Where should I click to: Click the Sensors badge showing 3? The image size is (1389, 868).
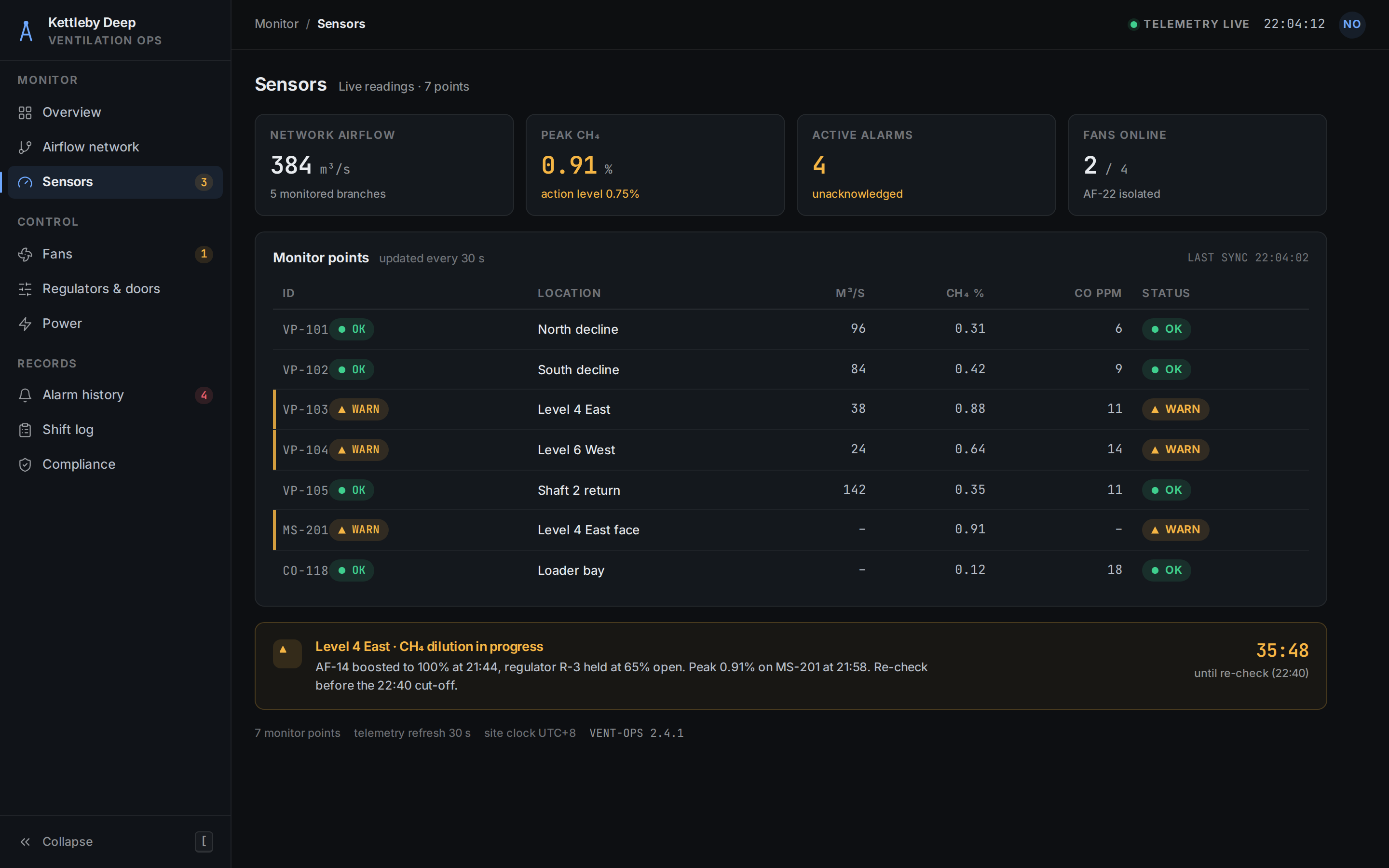pyautogui.click(x=204, y=182)
